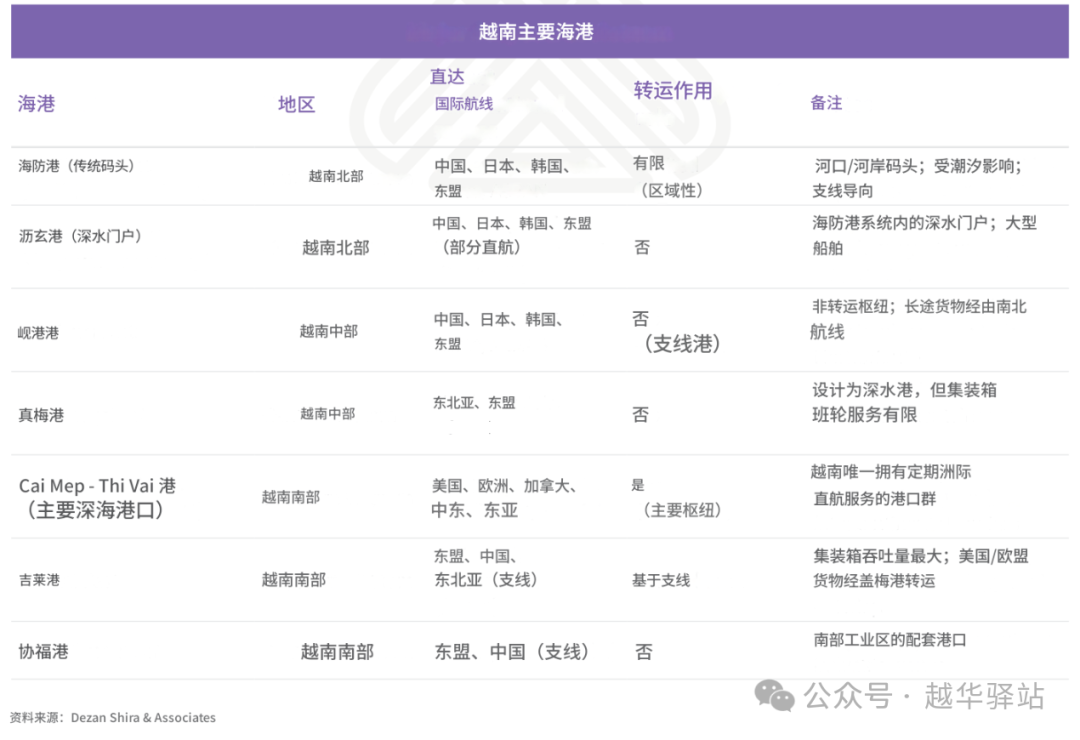Select the 南部工业区的配套港口 remark
Image resolution: width=1080 pixels, height=740 pixels.
(890, 640)
